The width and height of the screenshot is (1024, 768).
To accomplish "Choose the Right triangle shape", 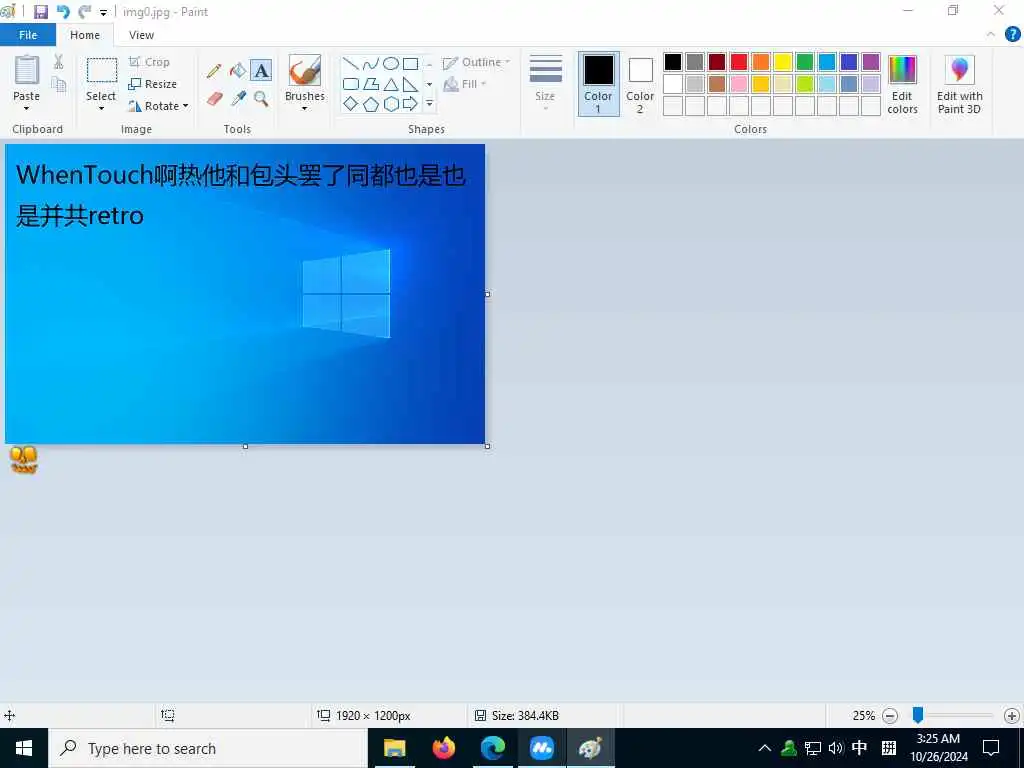I will point(411,84).
